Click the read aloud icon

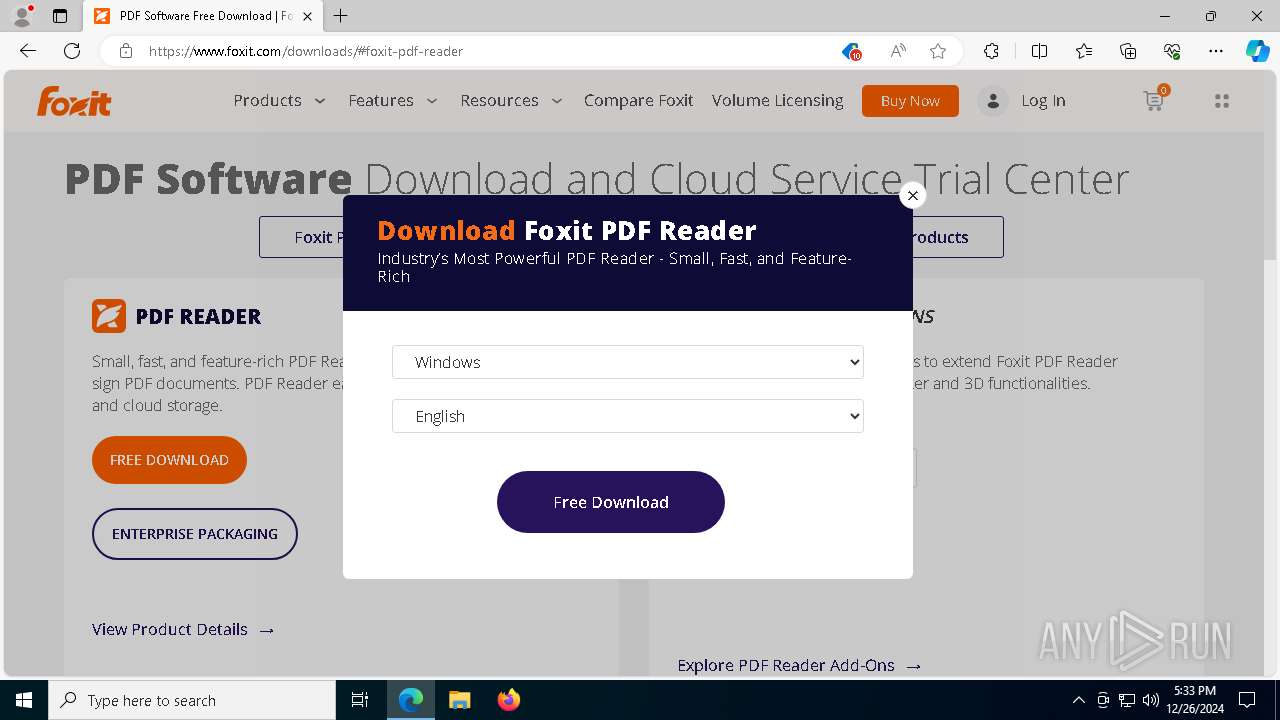(x=898, y=51)
